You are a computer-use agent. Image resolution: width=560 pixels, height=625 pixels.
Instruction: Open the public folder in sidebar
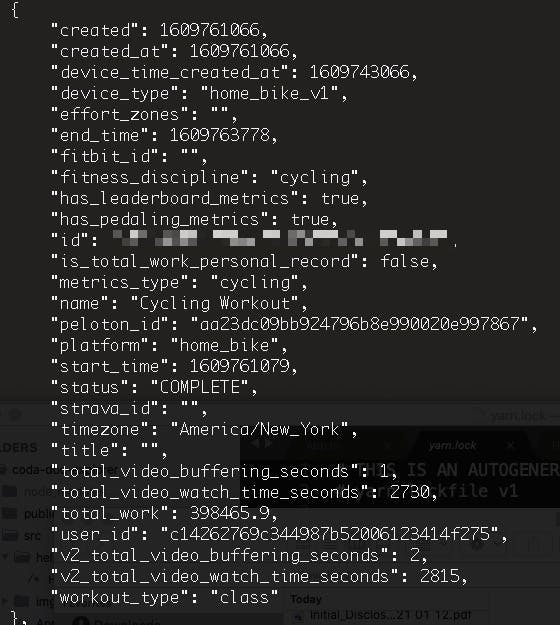pos(37,514)
